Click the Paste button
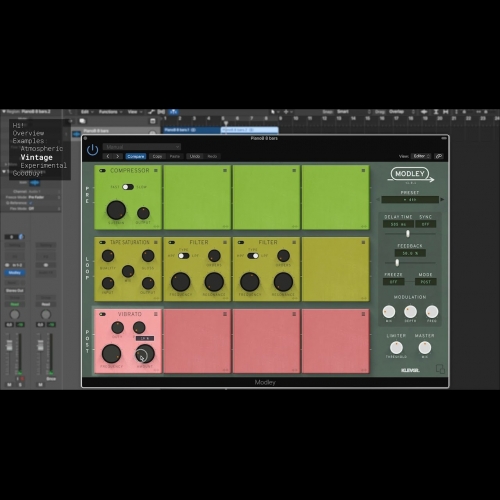 point(174,156)
